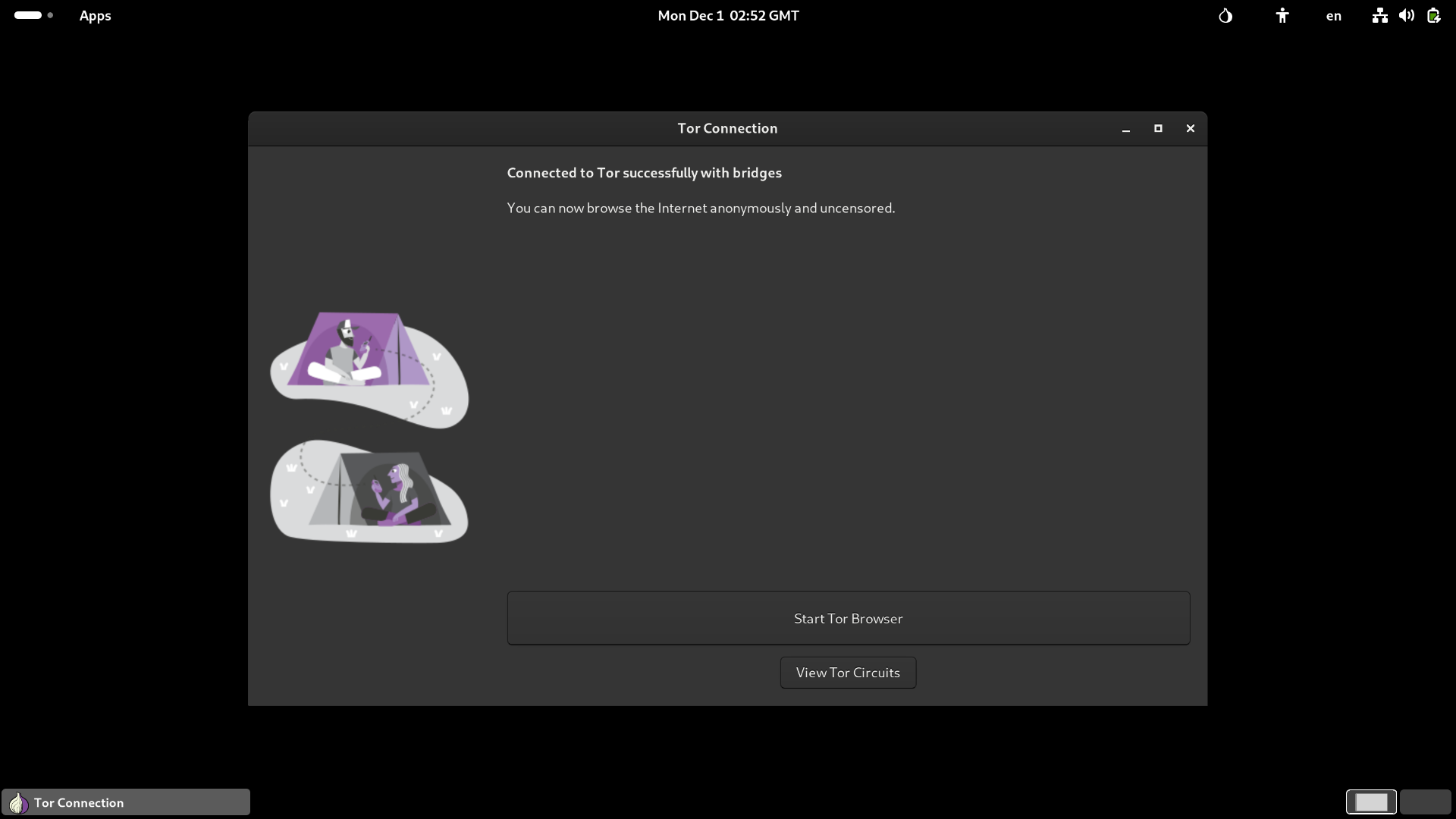Minimize the Tor Connection window
Screen dimensions: 1456x819
click(1125, 129)
